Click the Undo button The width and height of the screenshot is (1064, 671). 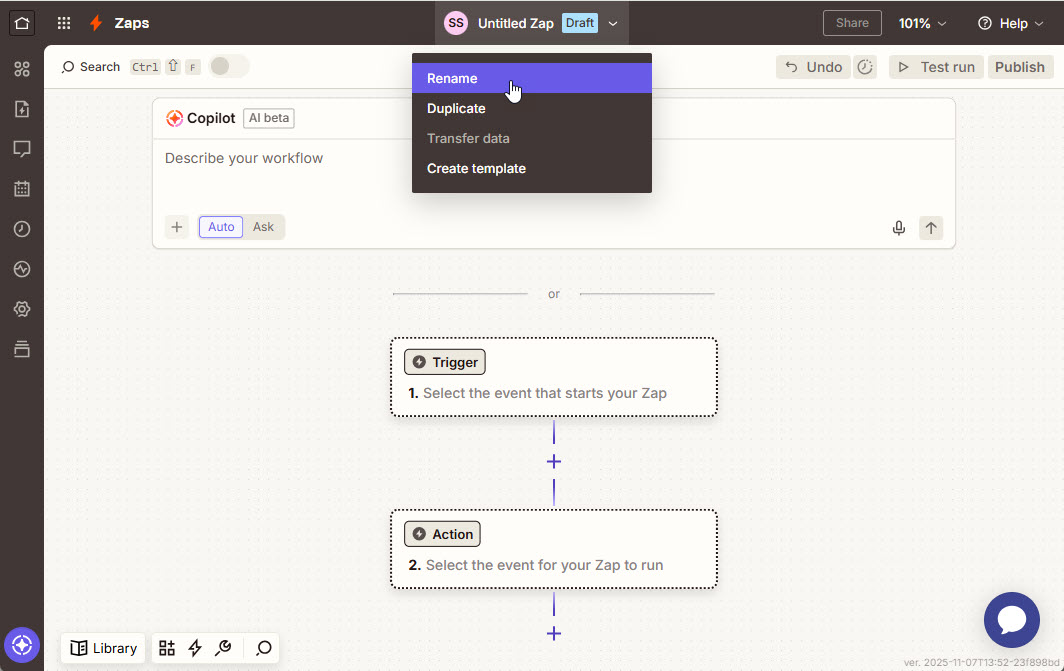point(813,66)
